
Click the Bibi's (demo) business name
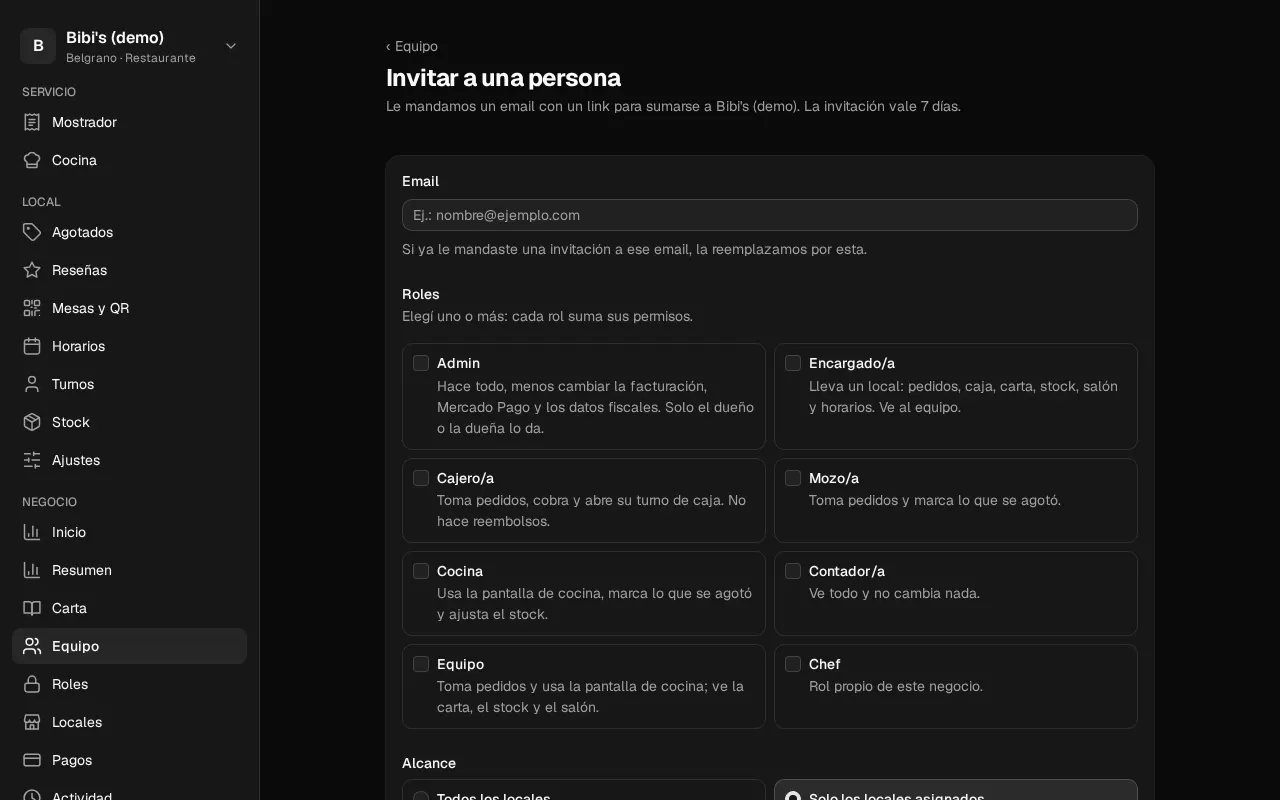click(115, 37)
